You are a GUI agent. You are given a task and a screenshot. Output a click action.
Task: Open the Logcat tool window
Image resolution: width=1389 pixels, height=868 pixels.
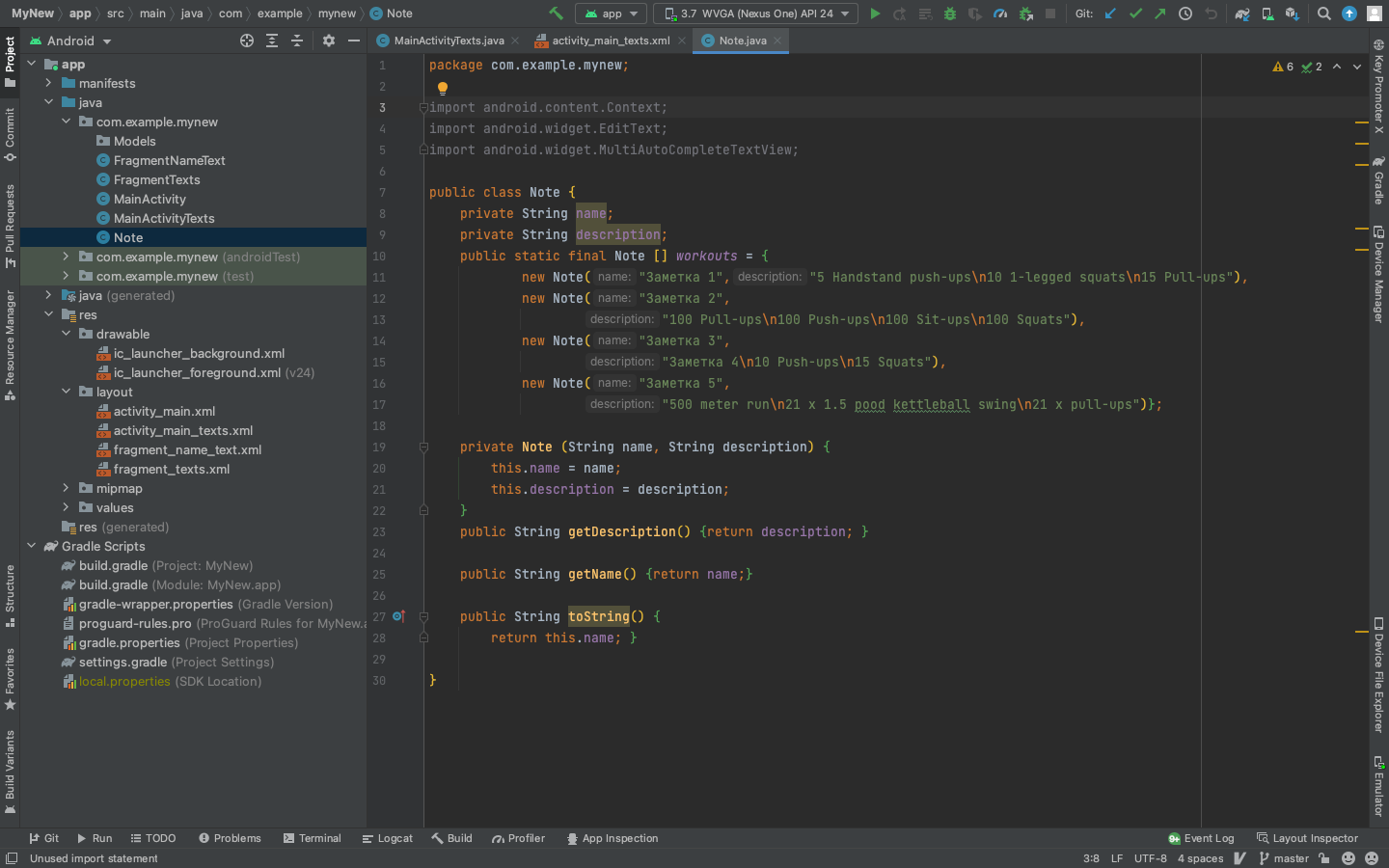pos(387,838)
